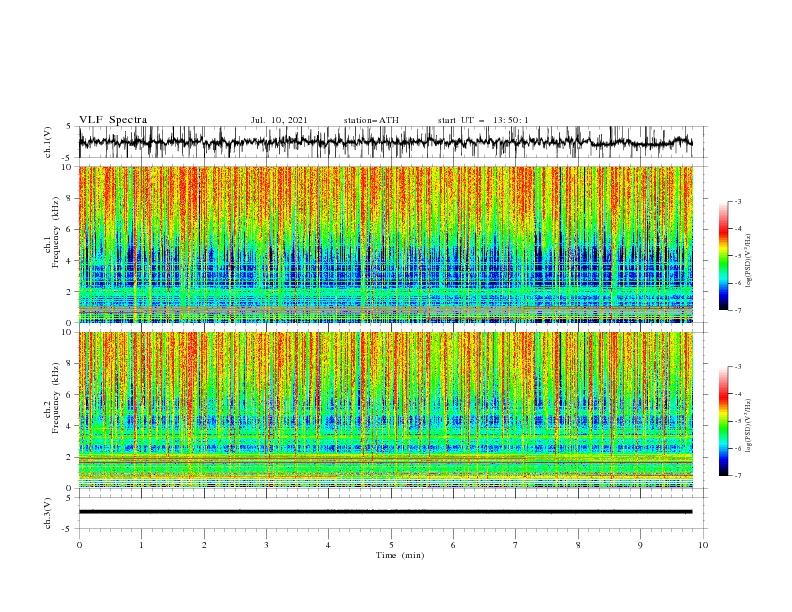Click the 'Time (min)' axis label
This screenshot has height=612, width=792.
click(x=400, y=555)
